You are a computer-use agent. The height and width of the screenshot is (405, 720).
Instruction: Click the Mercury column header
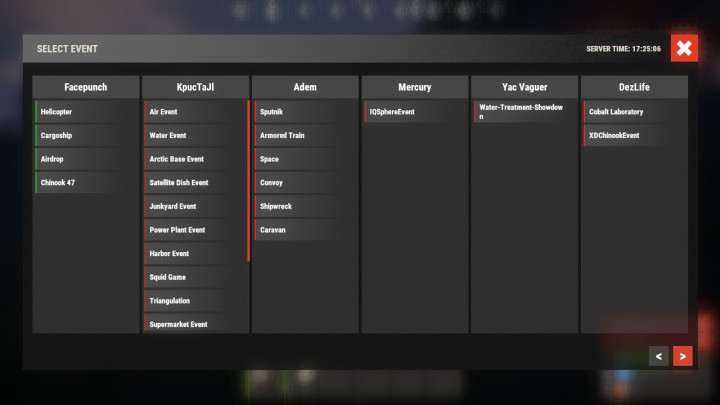tap(415, 87)
